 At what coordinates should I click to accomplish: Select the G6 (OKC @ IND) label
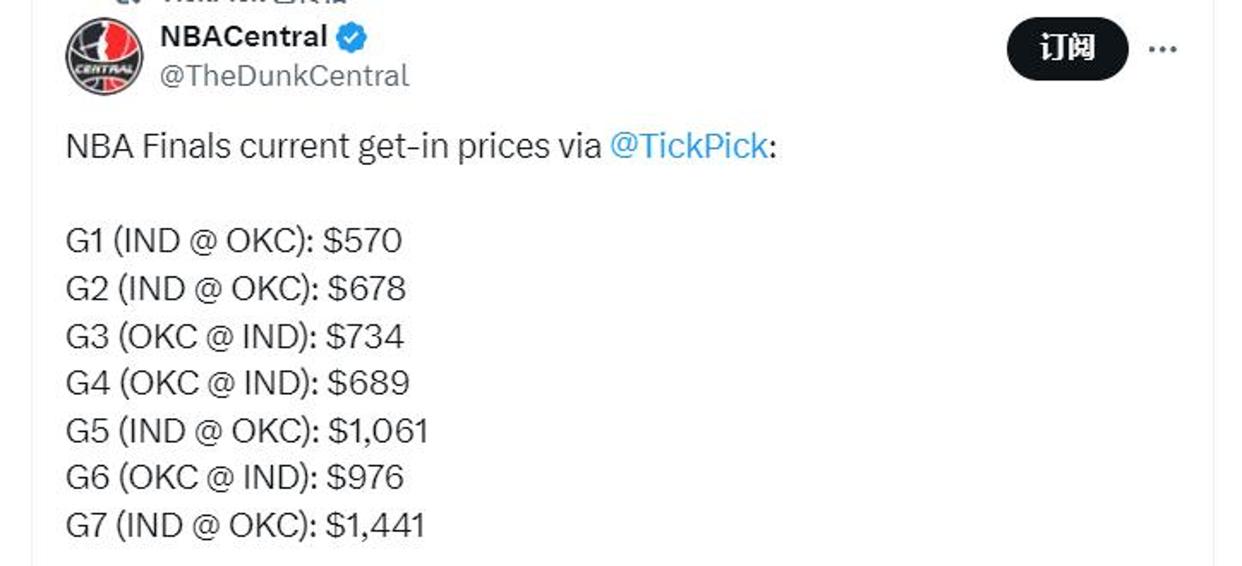point(192,478)
